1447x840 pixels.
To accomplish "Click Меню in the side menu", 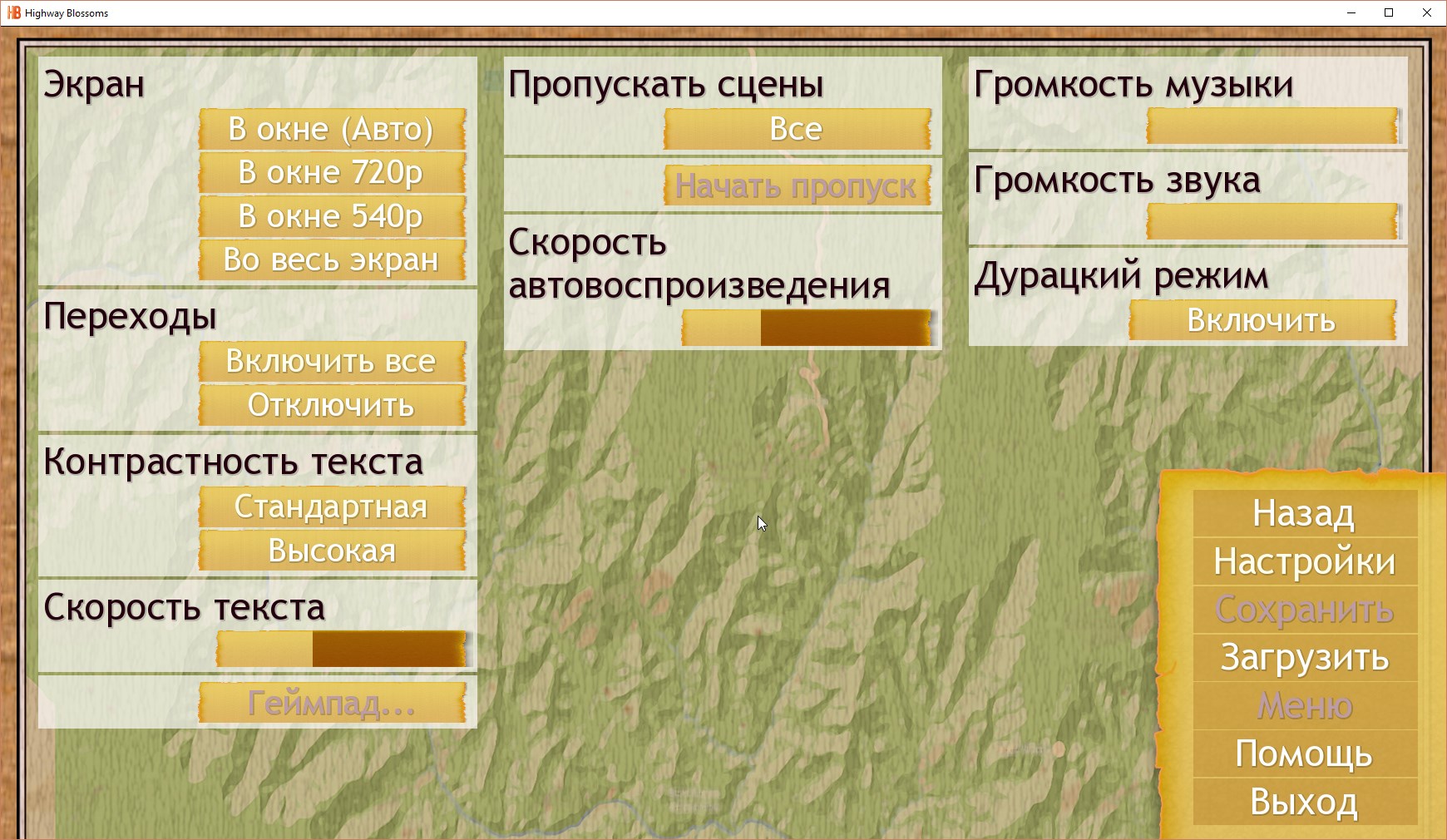I will (1305, 706).
